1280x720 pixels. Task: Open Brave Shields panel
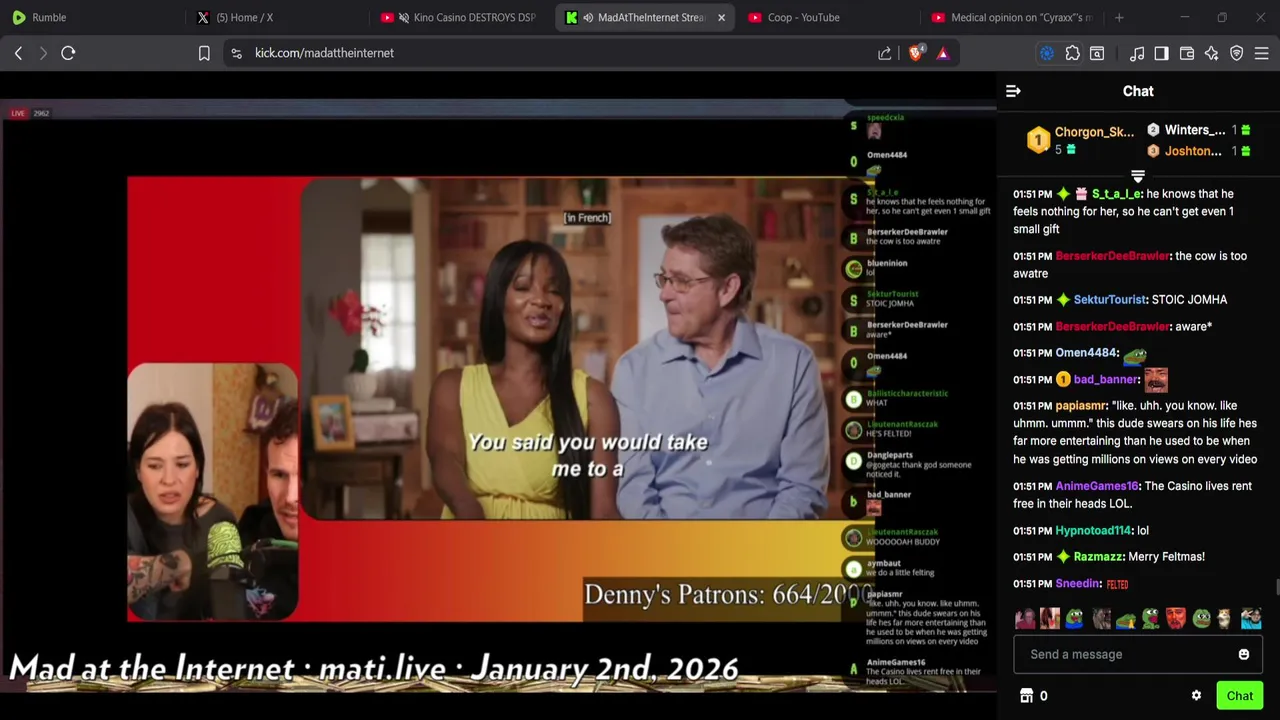[x=916, y=53]
